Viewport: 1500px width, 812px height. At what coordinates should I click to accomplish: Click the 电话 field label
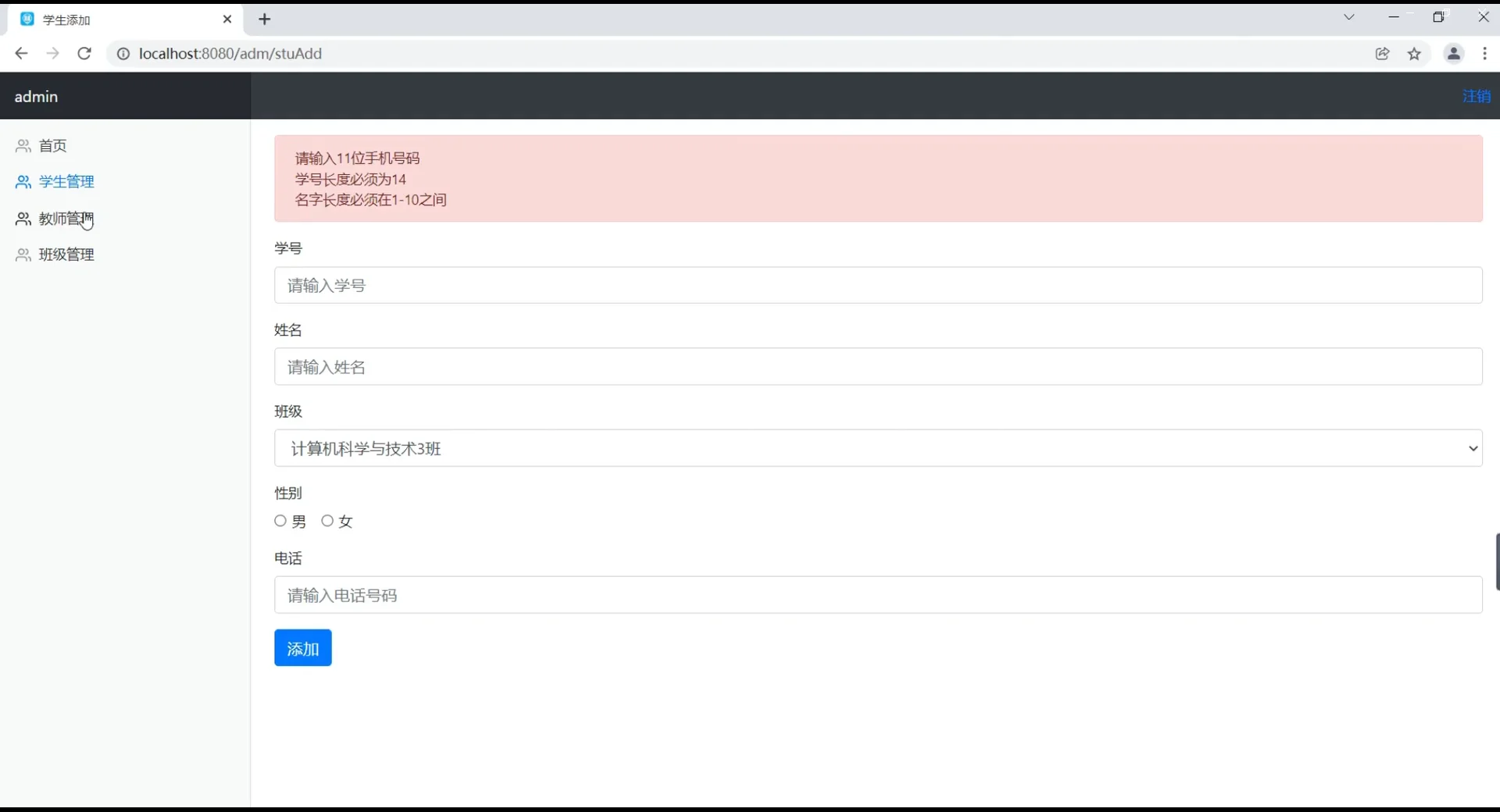coord(288,558)
